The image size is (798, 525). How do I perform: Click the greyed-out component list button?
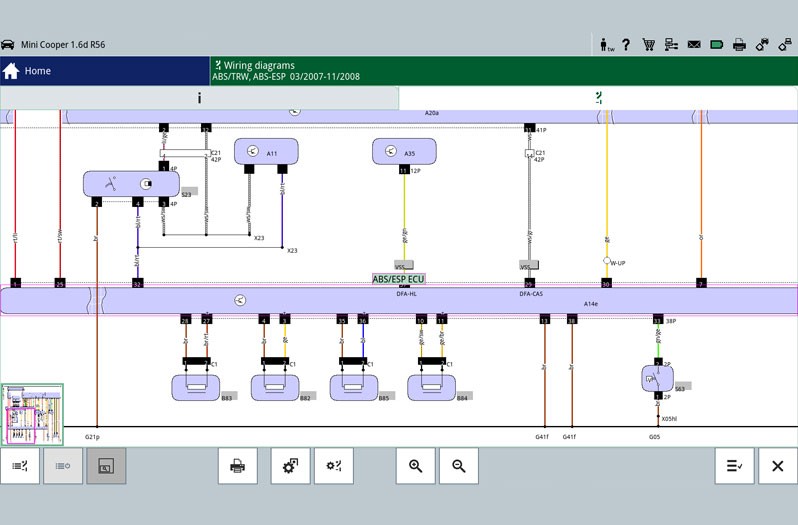63,466
